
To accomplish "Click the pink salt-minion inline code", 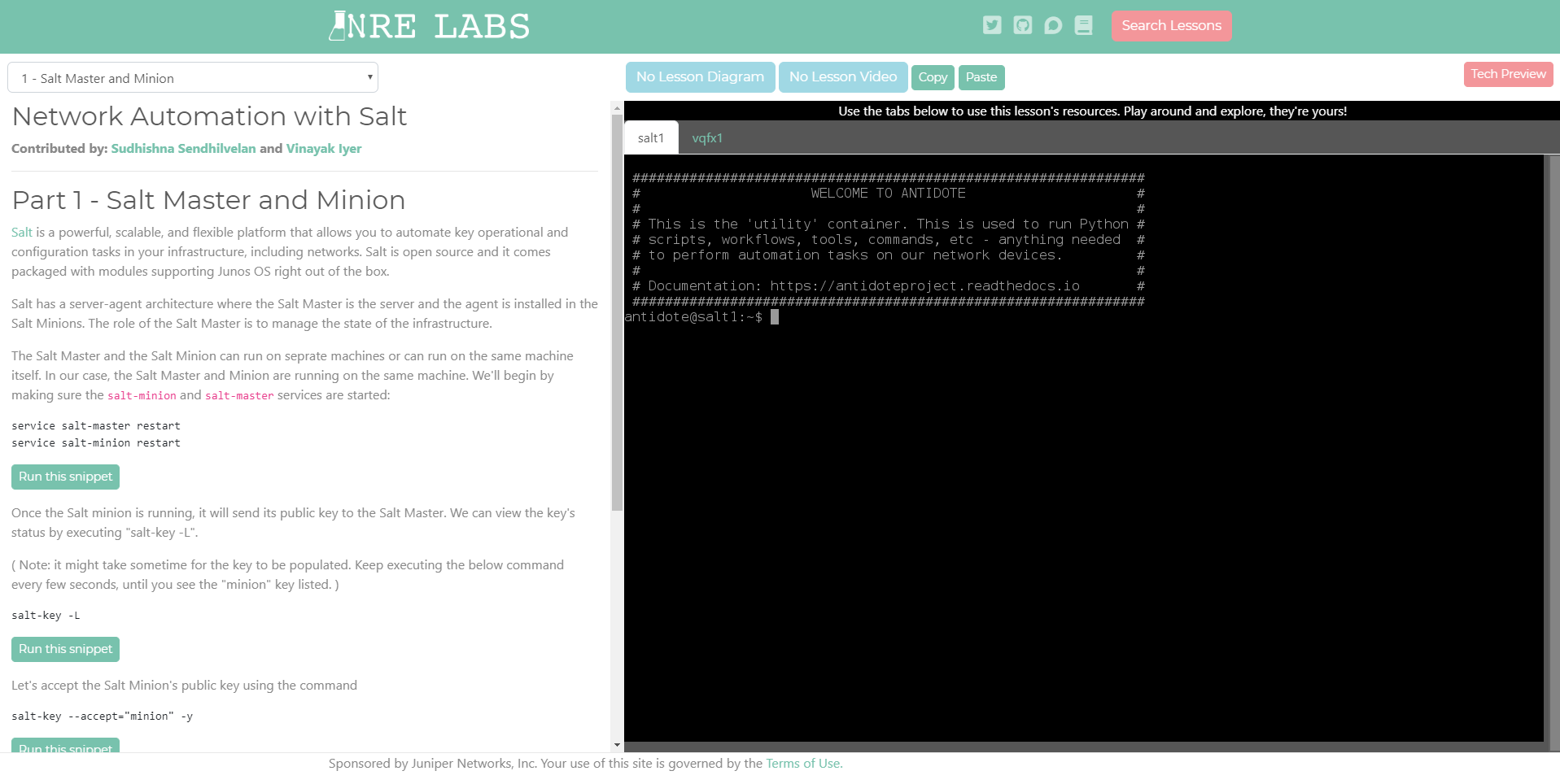I will click(142, 396).
